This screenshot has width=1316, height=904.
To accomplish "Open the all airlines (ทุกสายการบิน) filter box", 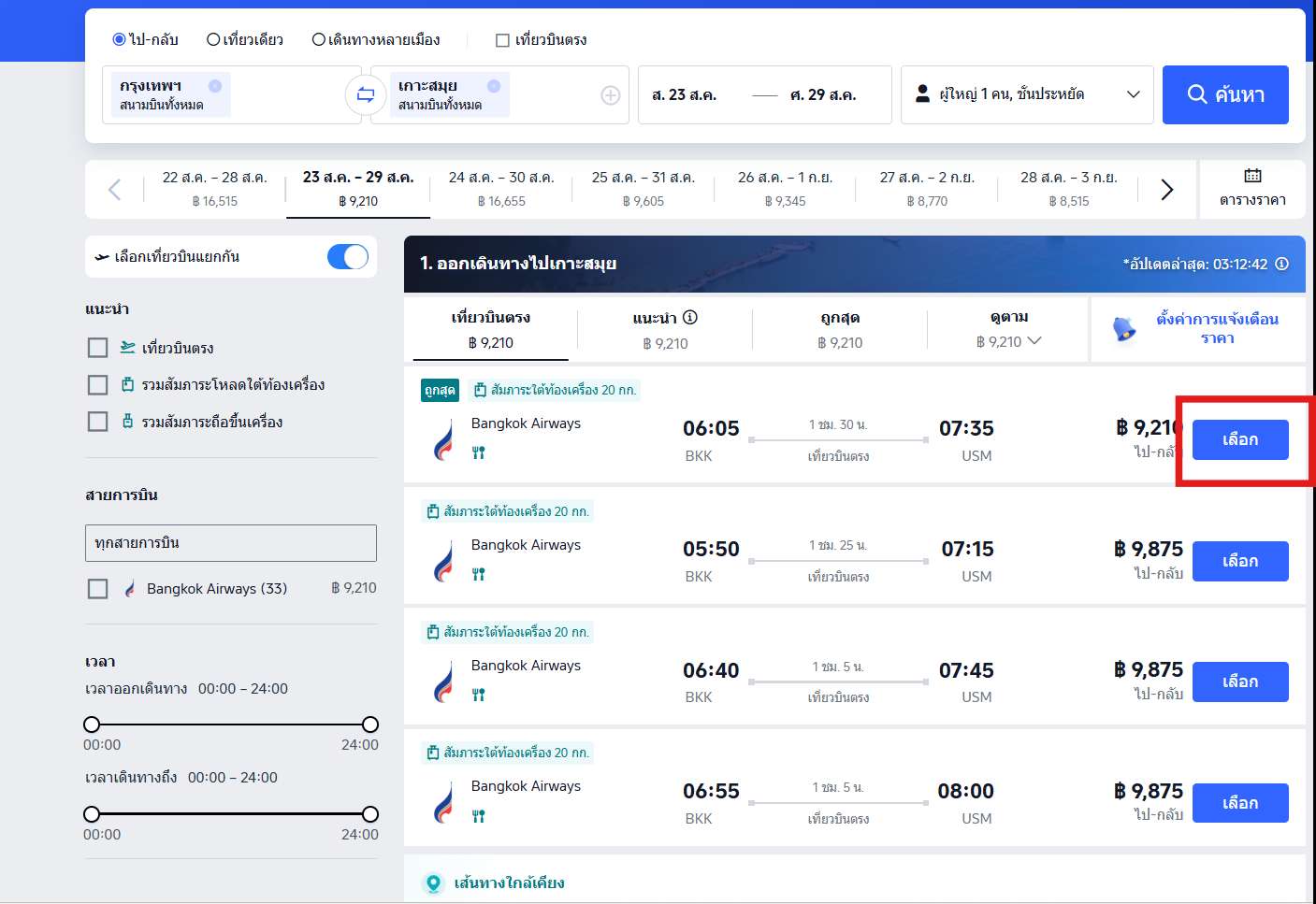I will point(231,543).
